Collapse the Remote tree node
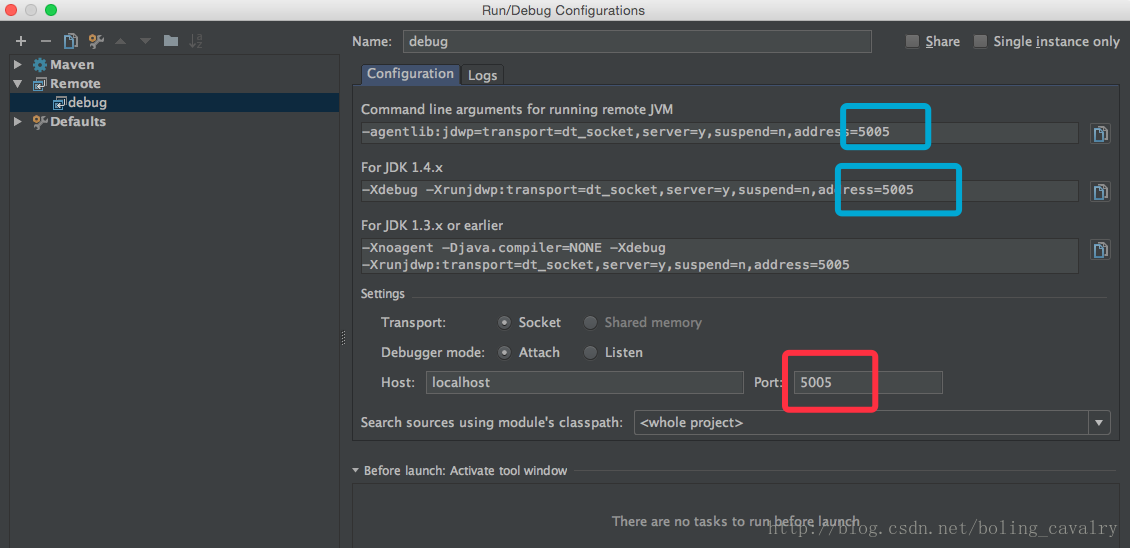The image size is (1130, 548). (x=17, y=84)
